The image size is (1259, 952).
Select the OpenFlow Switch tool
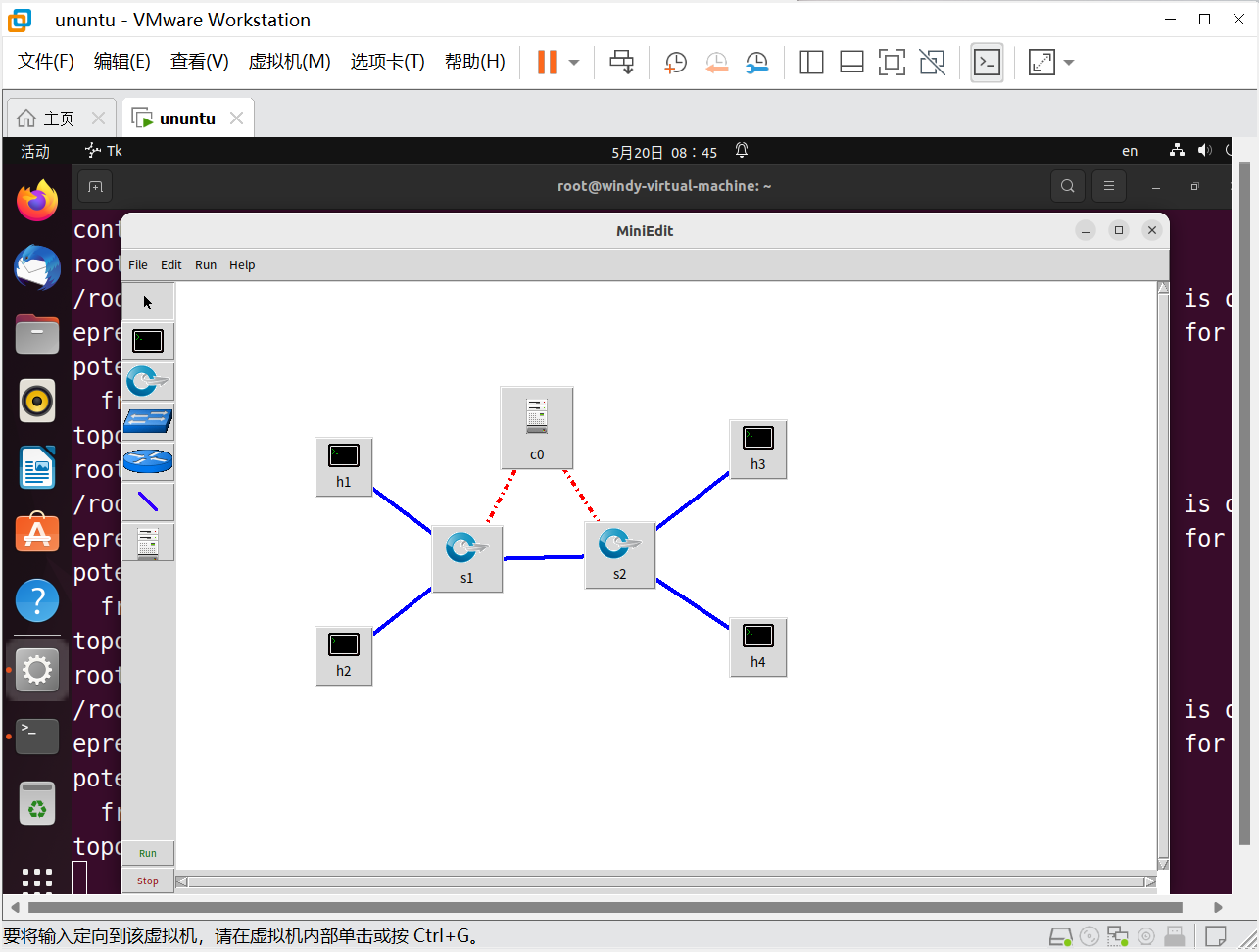click(x=147, y=381)
